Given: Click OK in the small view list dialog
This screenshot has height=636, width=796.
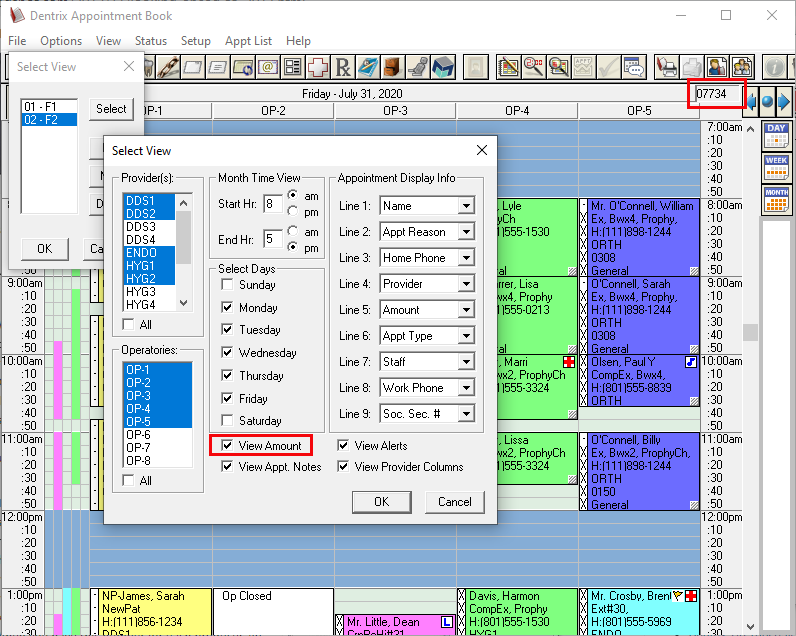Looking at the screenshot, I should tap(45, 249).
